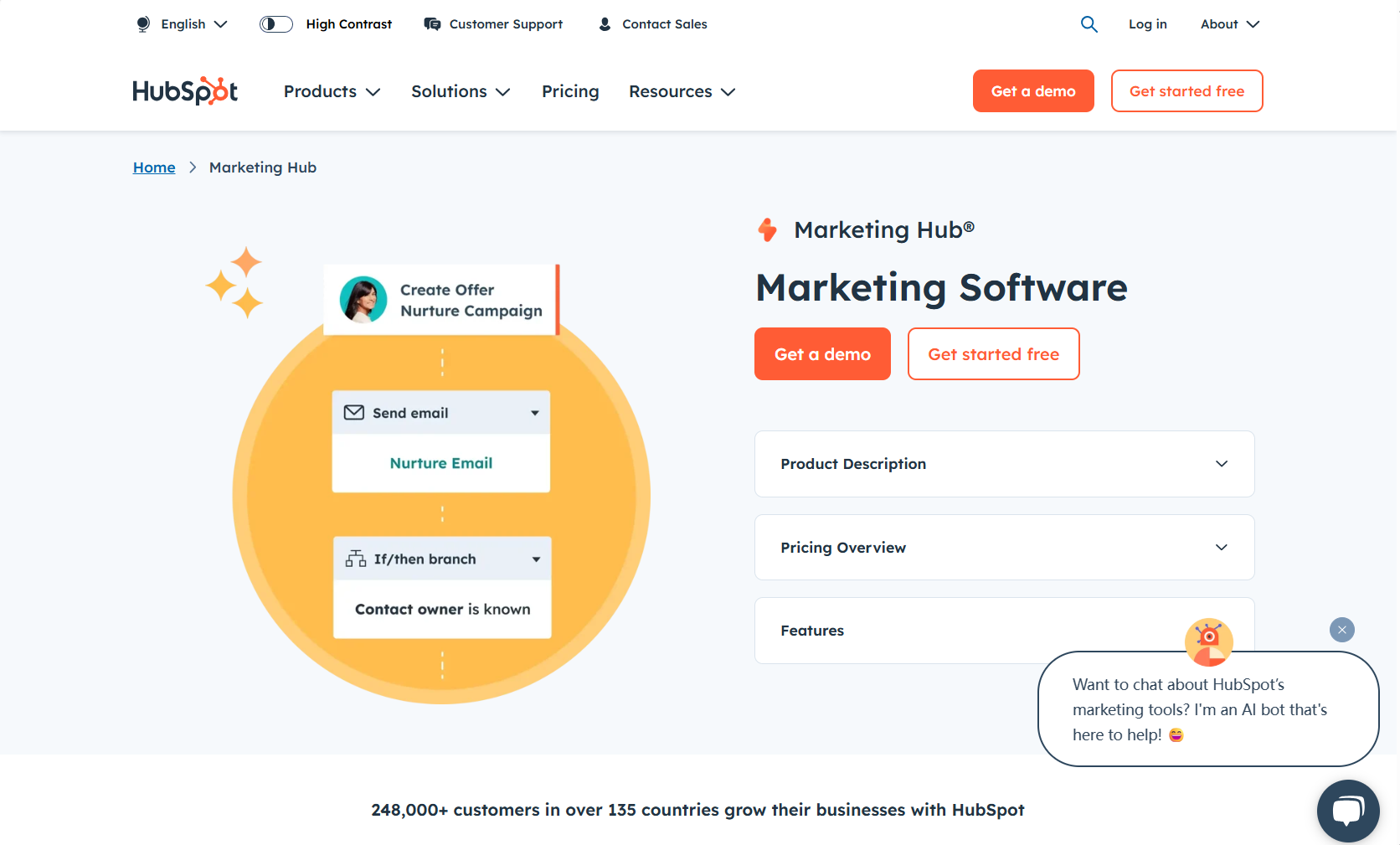The image size is (1400, 845).
Task: Expand the Resources menu
Action: click(682, 91)
